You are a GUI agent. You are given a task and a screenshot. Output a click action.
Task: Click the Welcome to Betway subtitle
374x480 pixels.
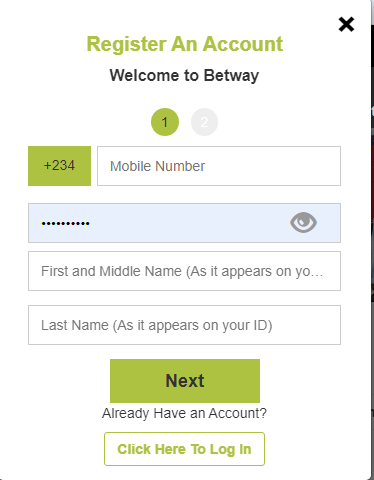pos(184,75)
